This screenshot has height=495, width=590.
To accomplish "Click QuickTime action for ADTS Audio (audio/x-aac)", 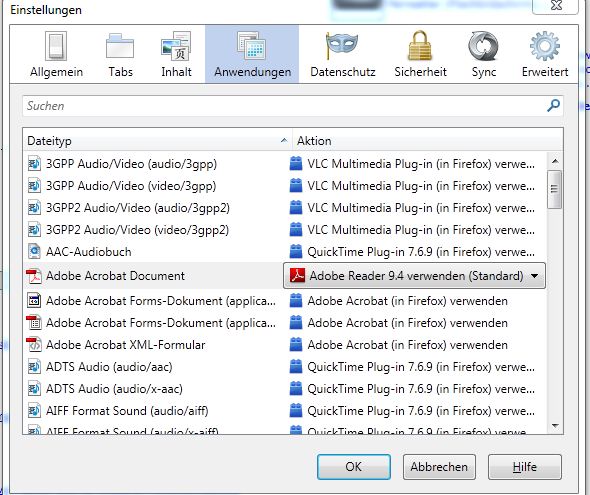I will [421, 389].
